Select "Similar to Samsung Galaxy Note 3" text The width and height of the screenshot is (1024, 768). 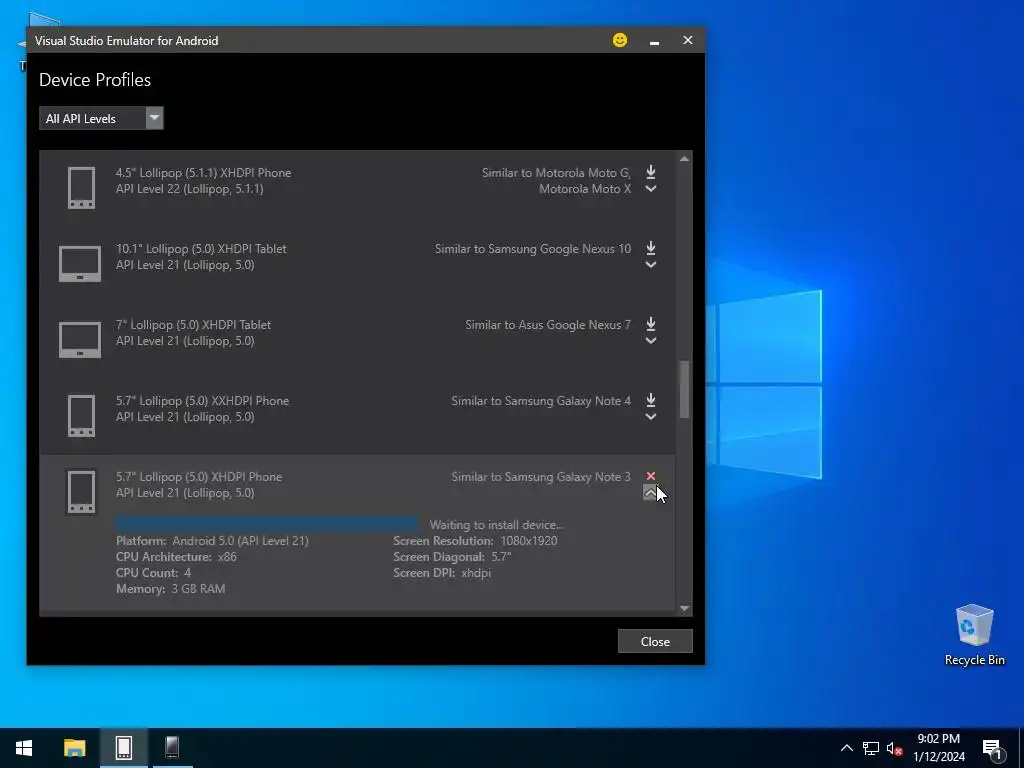(541, 477)
